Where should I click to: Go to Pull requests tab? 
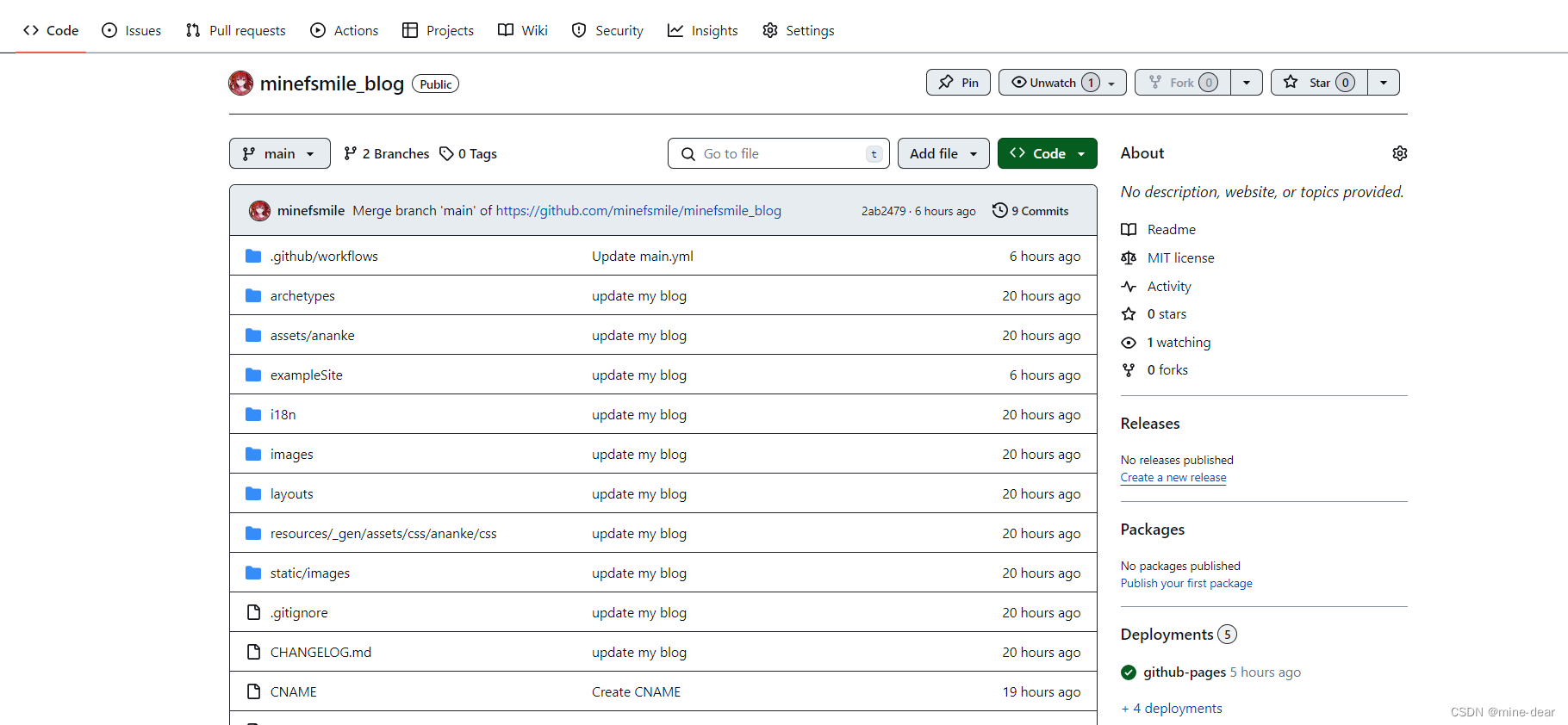pyautogui.click(x=236, y=30)
